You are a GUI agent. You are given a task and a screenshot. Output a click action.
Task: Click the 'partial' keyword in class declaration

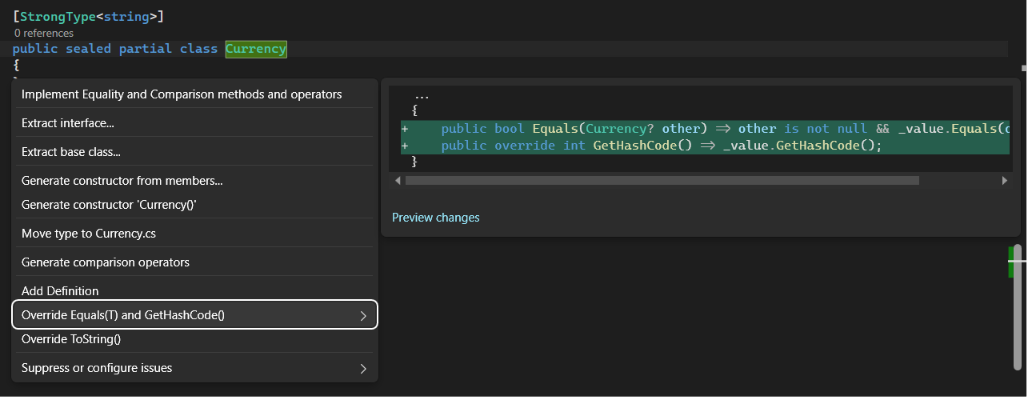pyautogui.click(x=145, y=48)
